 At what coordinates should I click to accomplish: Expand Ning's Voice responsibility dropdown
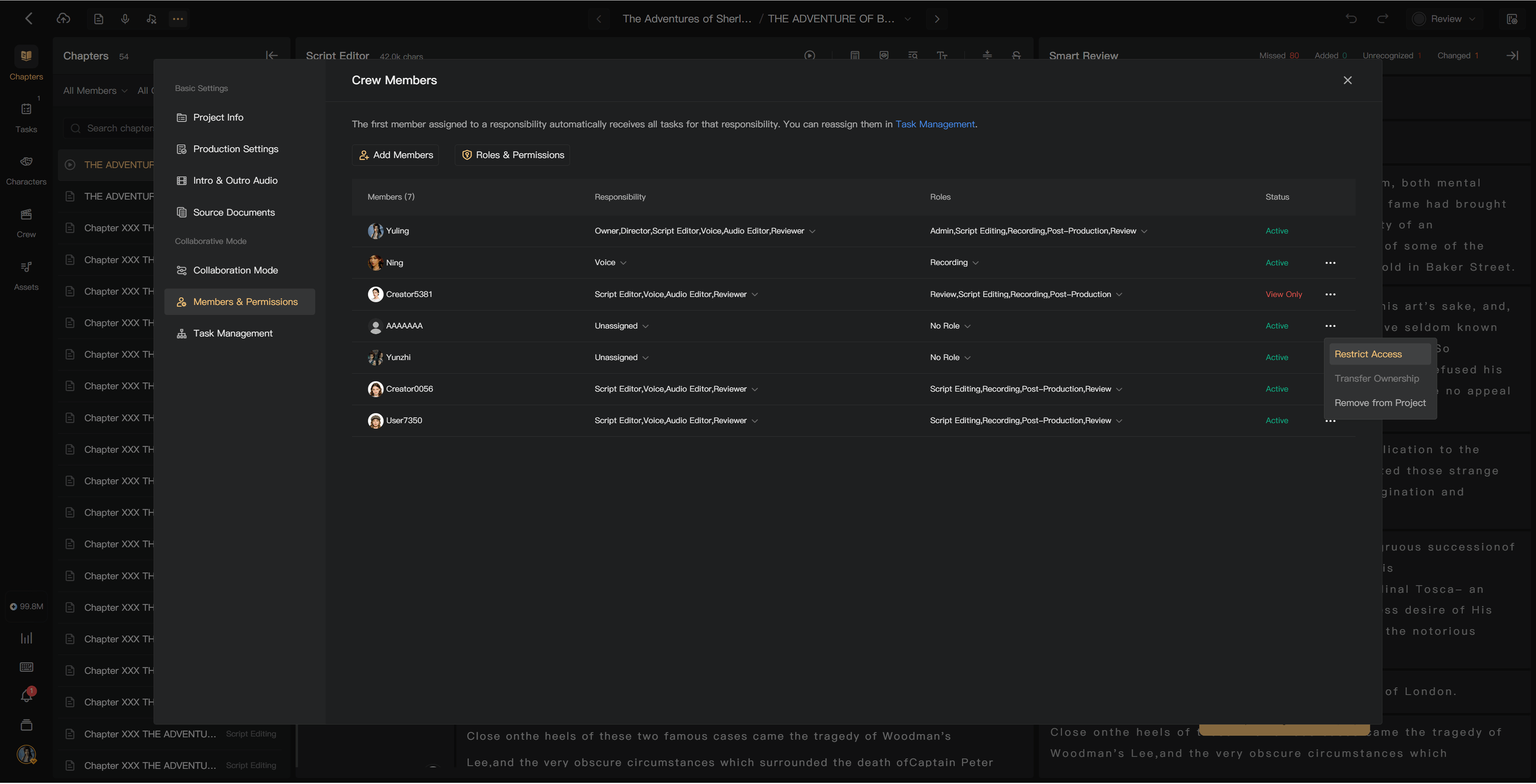[623, 263]
